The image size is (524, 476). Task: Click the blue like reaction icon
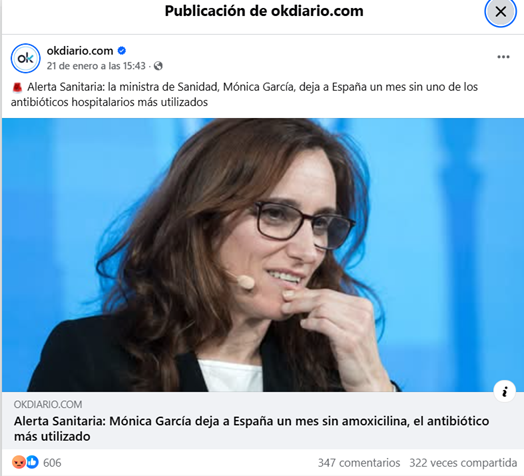tap(32, 462)
